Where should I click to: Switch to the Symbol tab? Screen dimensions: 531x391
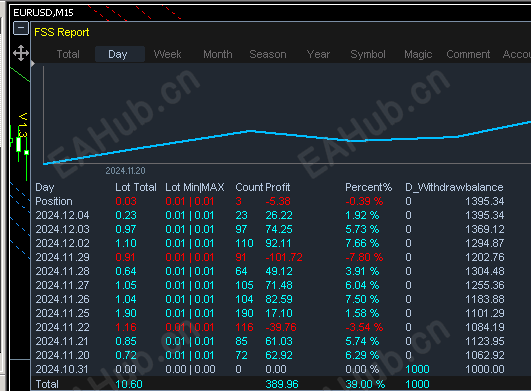(368, 54)
